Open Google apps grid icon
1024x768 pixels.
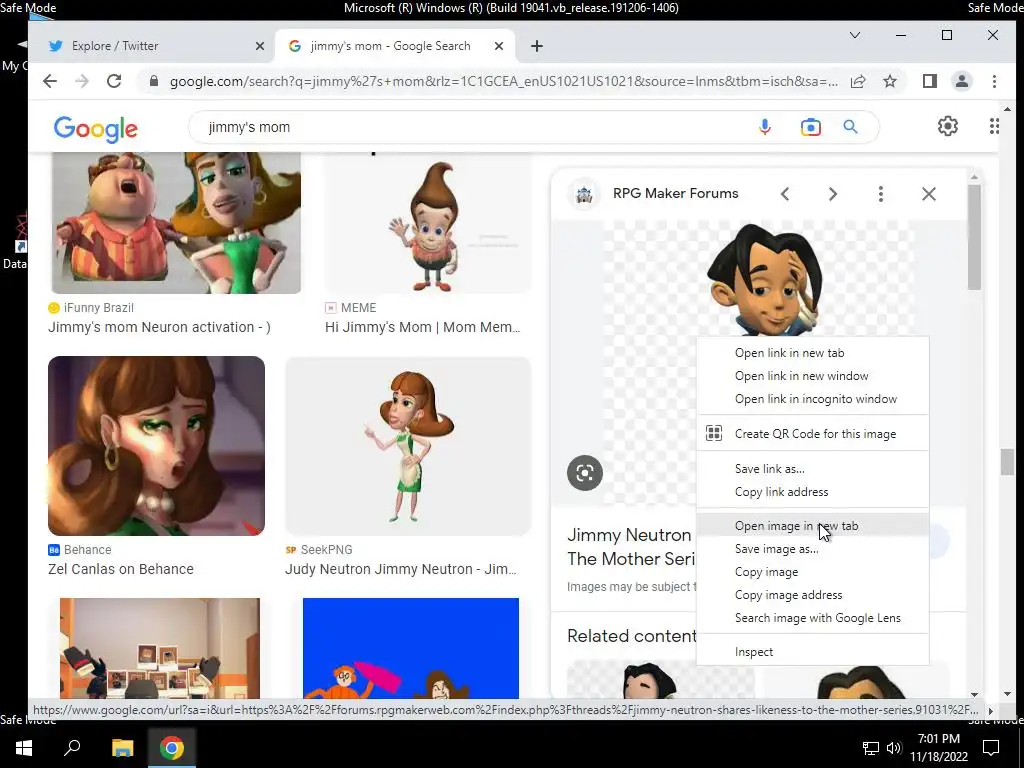pyautogui.click(x=994, y=126)
